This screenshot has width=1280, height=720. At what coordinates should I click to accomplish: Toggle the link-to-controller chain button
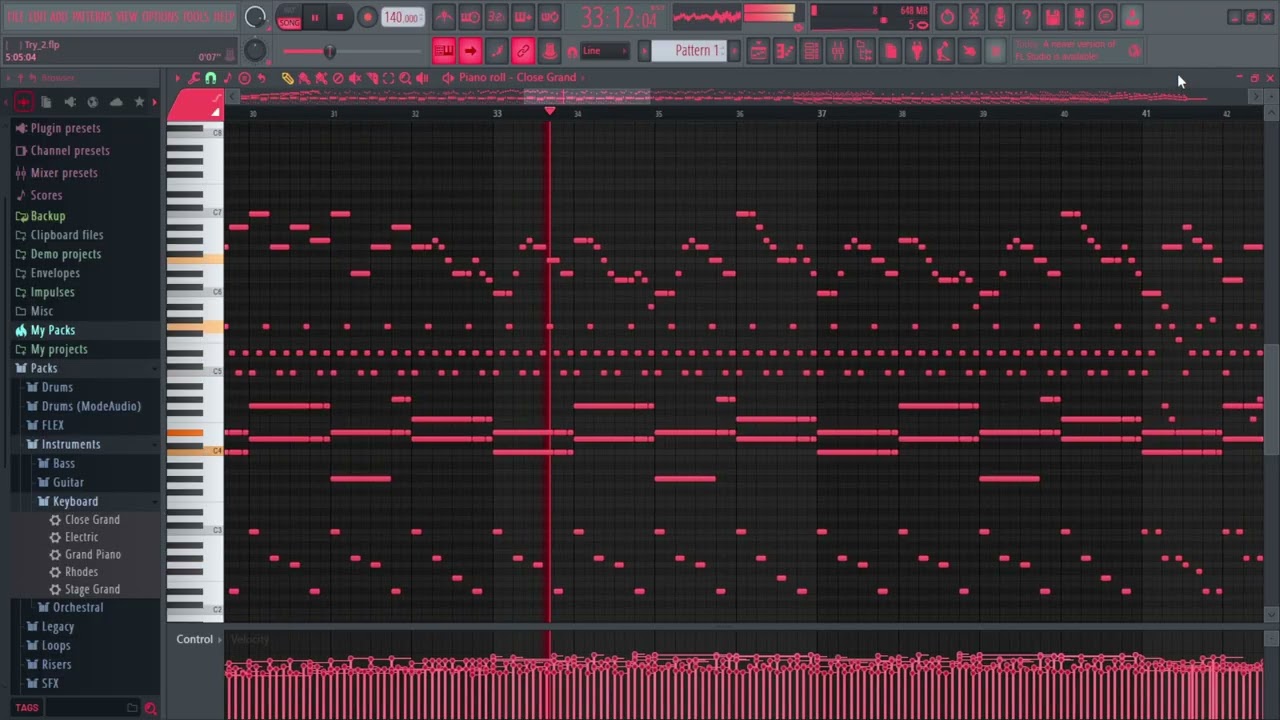(x=523, y=51)
